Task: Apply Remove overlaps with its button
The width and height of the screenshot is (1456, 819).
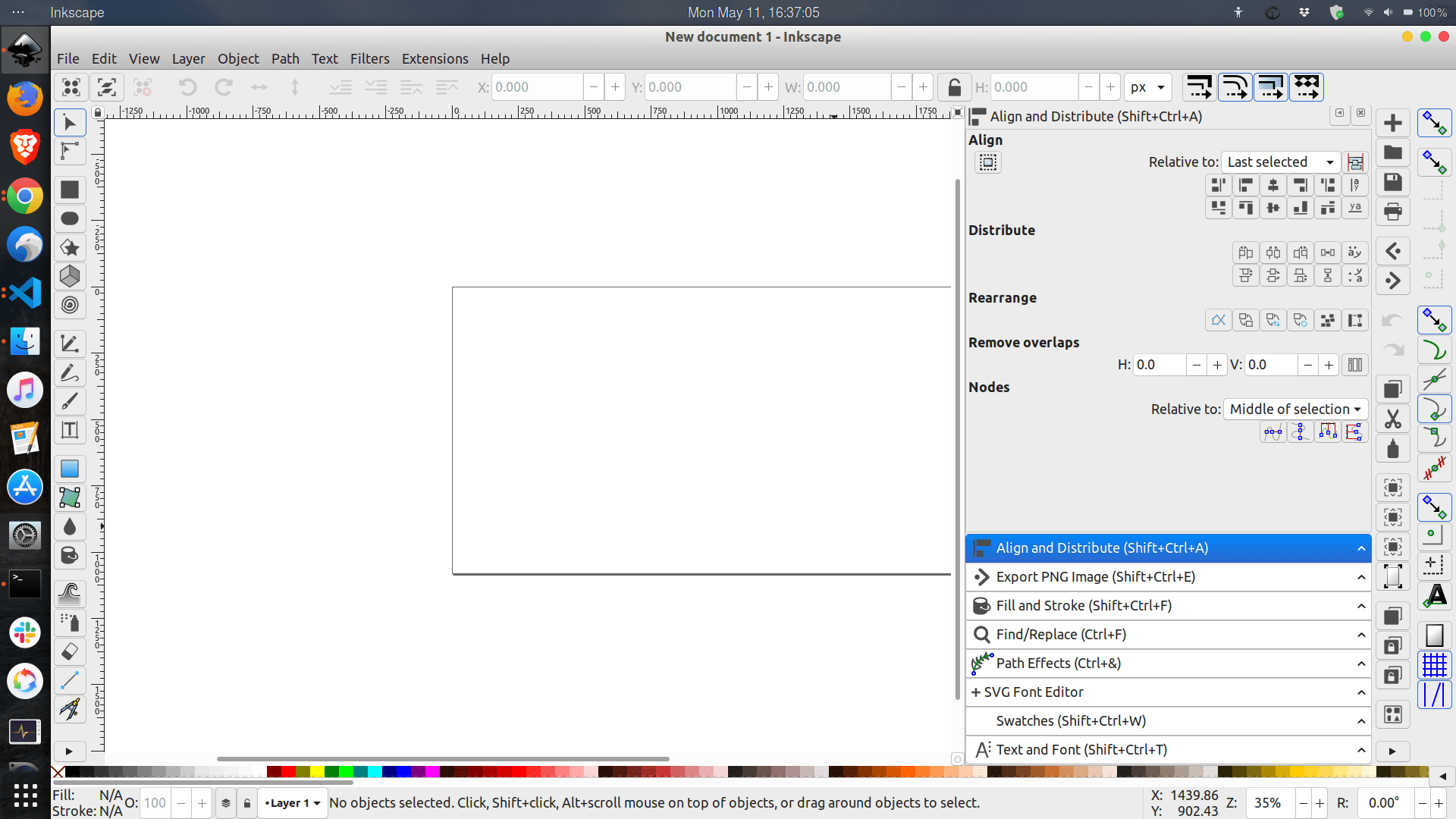Action: [x=1355, y=365]
